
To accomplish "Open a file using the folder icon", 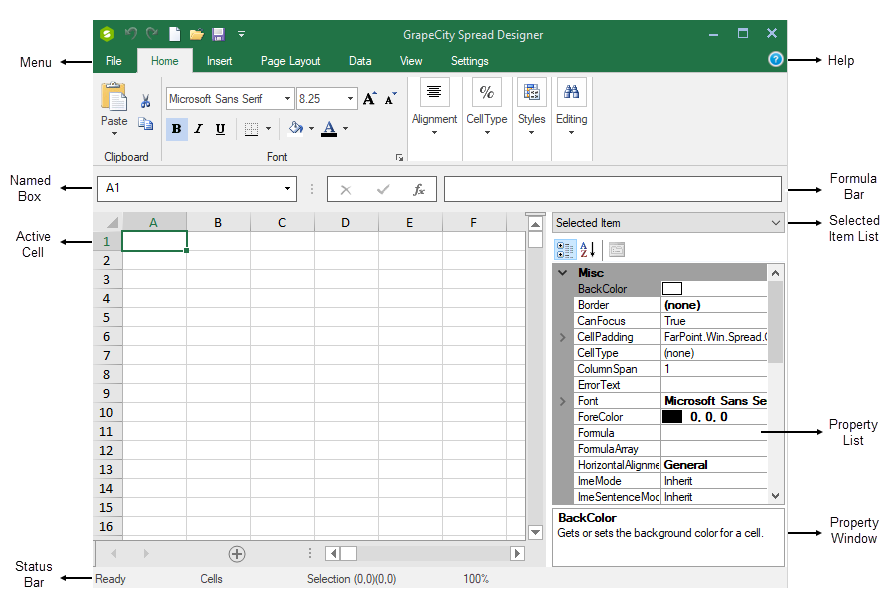I will [x=197, y=34].
